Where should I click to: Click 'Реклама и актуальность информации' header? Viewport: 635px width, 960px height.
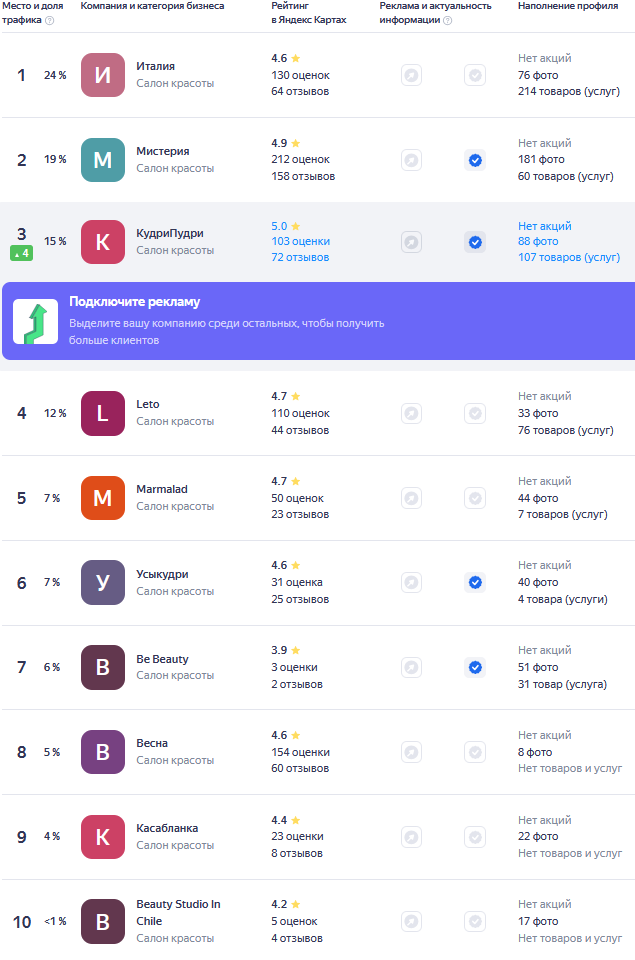[x=435, y=13]
